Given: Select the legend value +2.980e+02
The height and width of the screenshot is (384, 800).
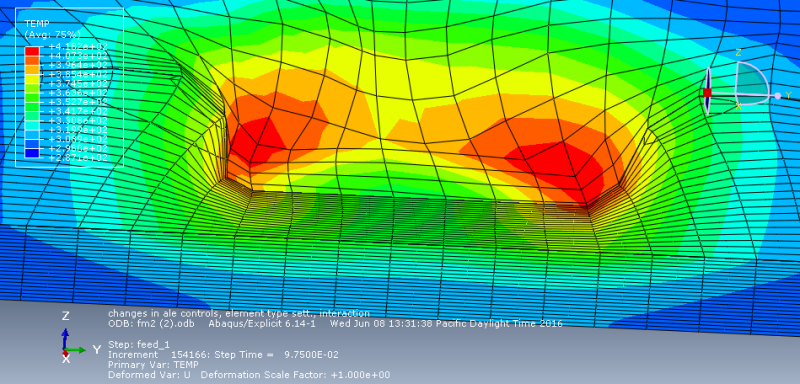Looking at the screenshot, I should pos(78,148).
